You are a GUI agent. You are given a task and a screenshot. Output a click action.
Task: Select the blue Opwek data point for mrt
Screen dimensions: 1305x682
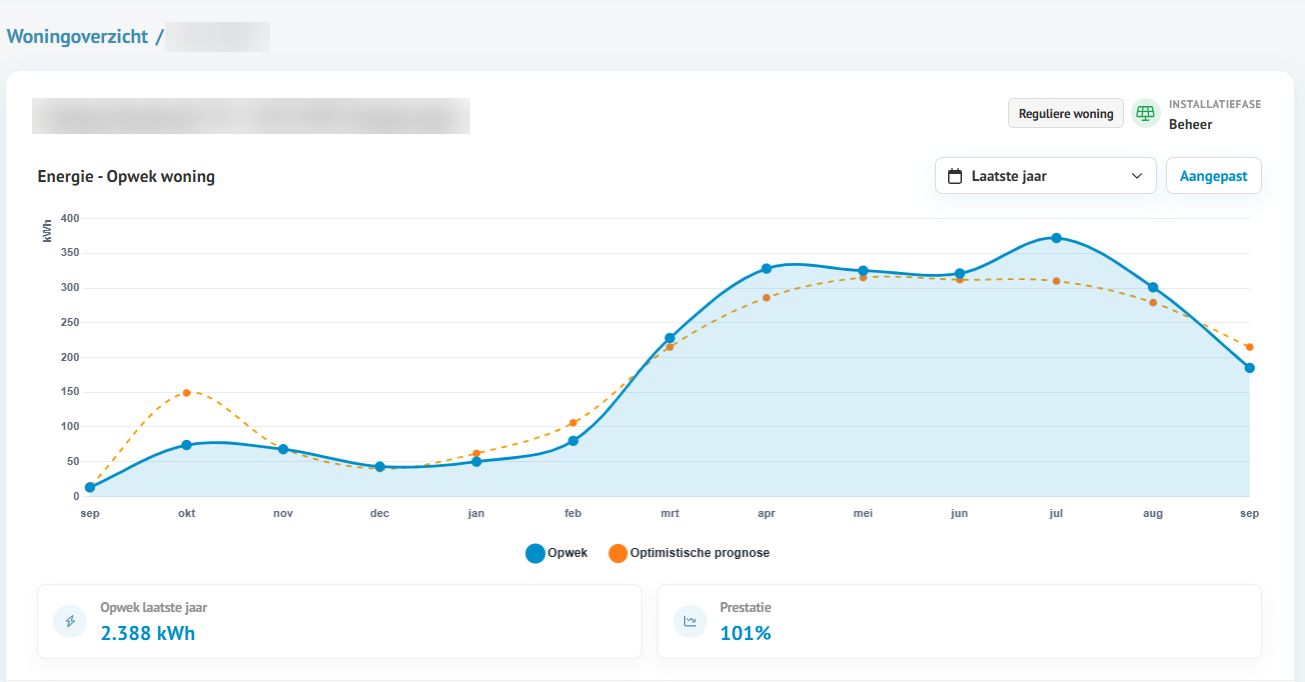point(670,338)
